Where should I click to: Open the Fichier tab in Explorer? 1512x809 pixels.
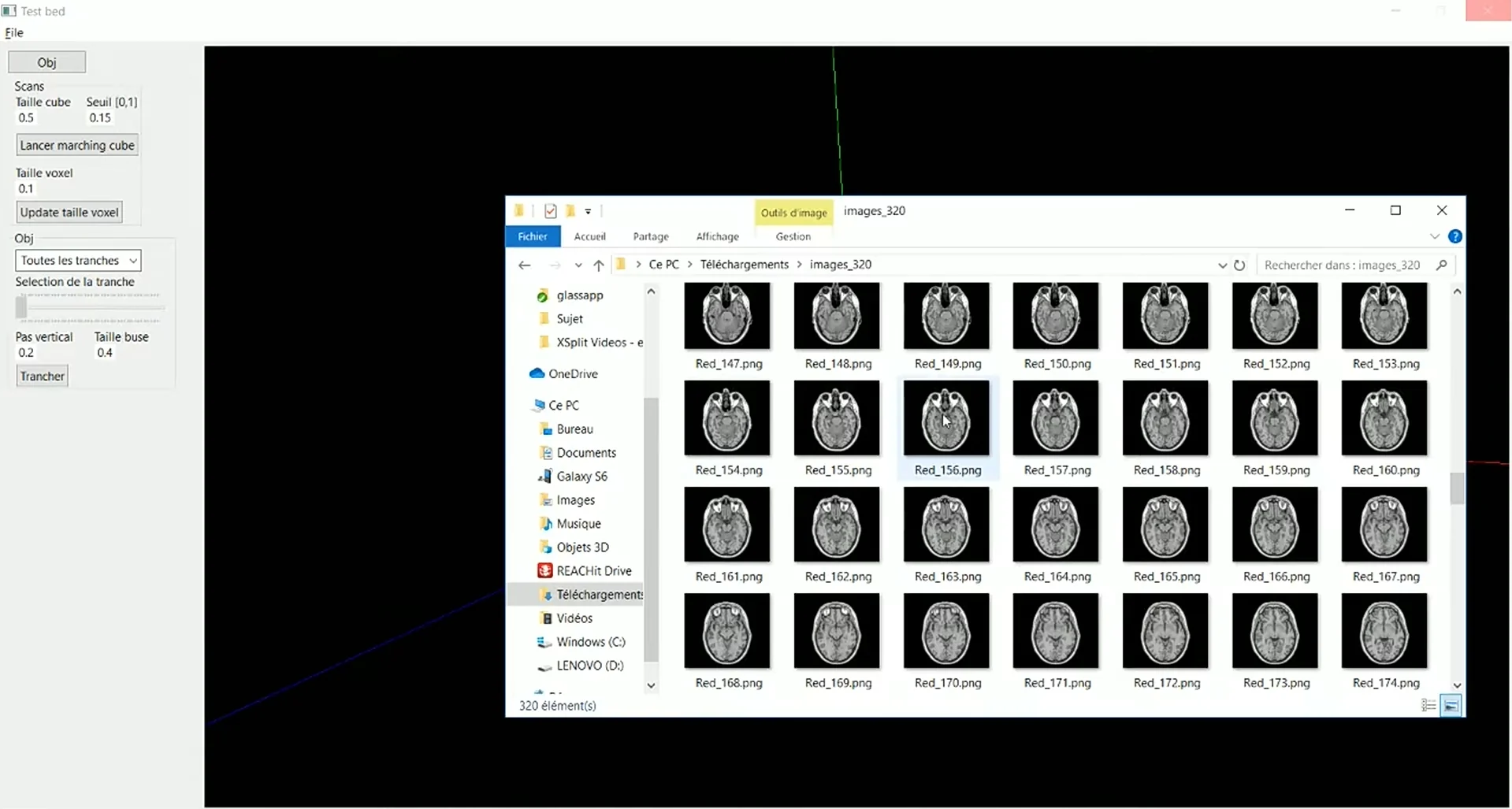[x=533, y=236]
